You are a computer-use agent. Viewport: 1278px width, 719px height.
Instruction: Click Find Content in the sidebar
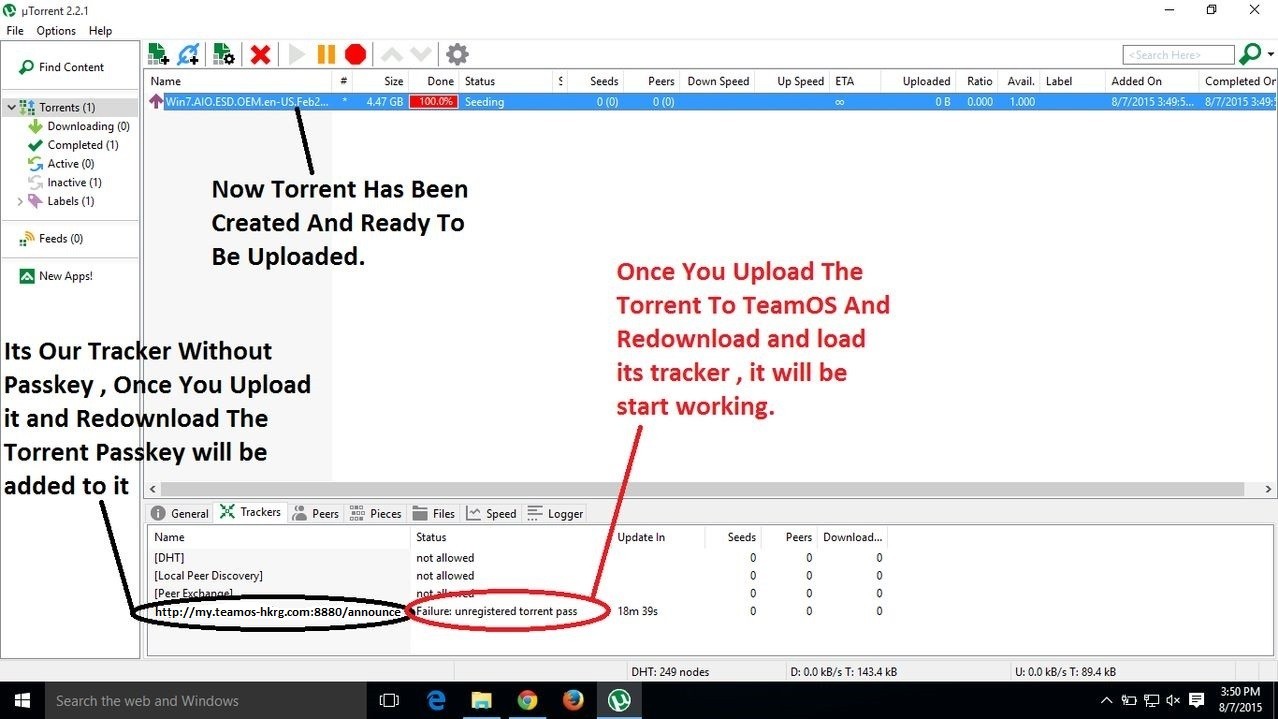(x=62, y=67)
